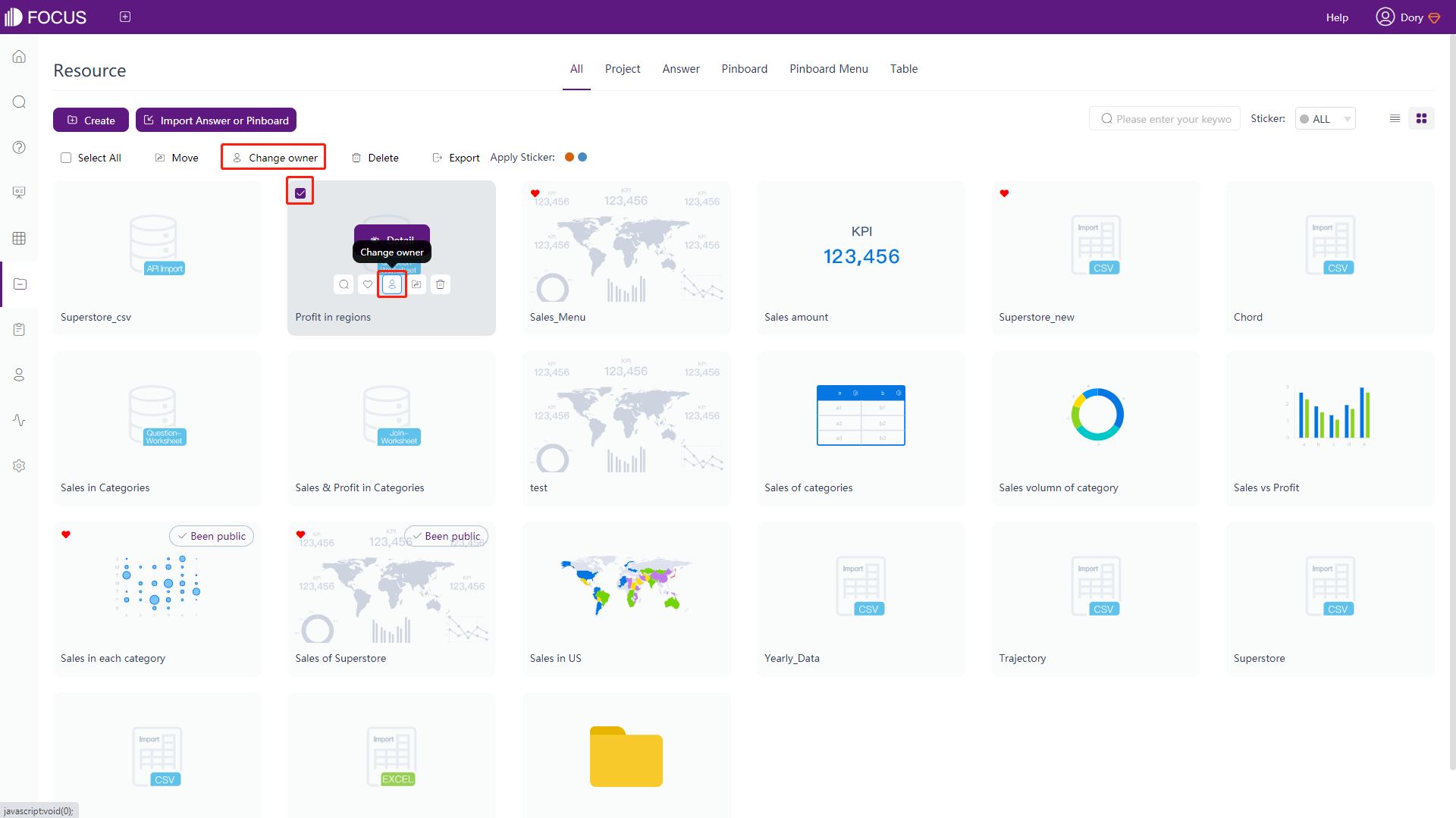Open the yellow folder card
The height and width of the screenshot is (818, 1456).
coord(626,755)
